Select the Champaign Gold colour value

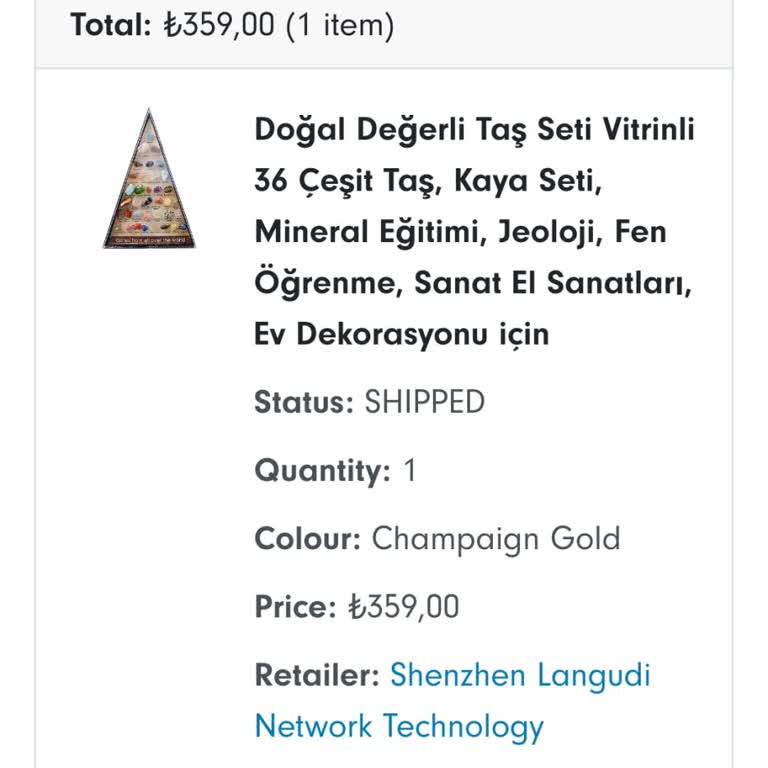496,538
